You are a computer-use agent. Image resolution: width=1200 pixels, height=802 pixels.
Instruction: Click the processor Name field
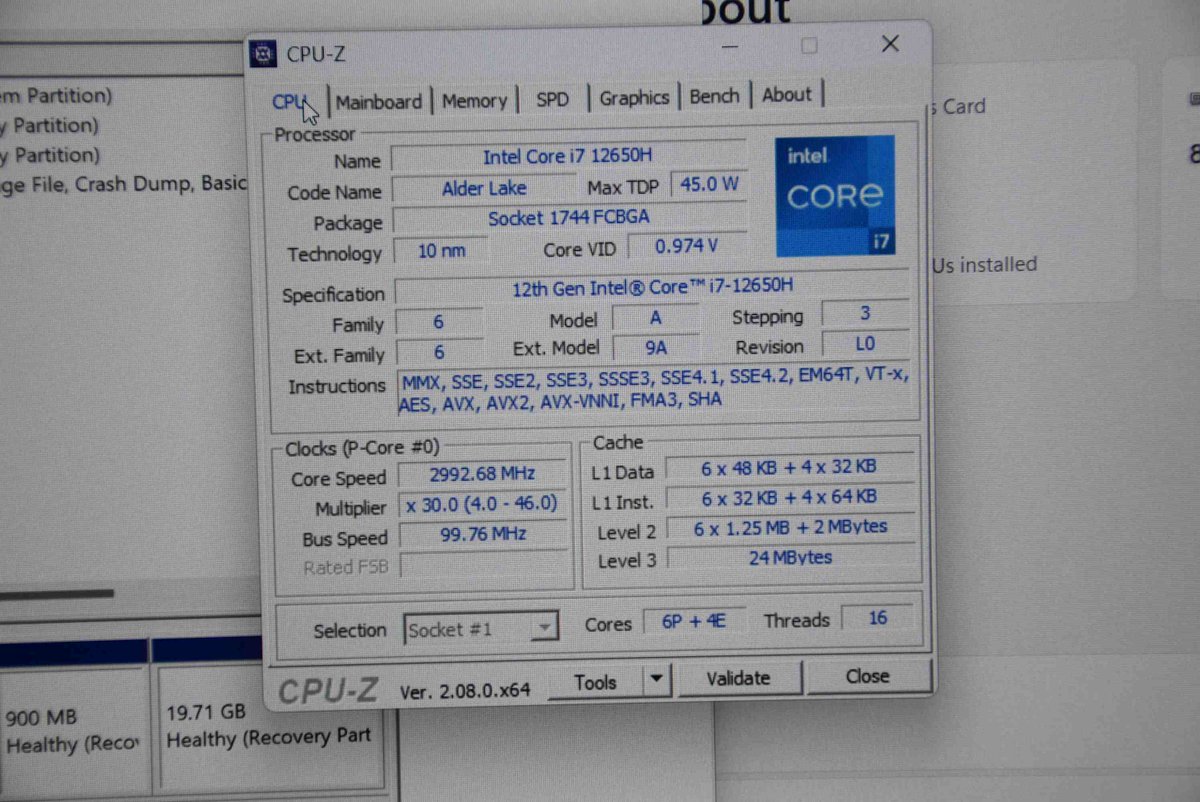pos(568,157)
